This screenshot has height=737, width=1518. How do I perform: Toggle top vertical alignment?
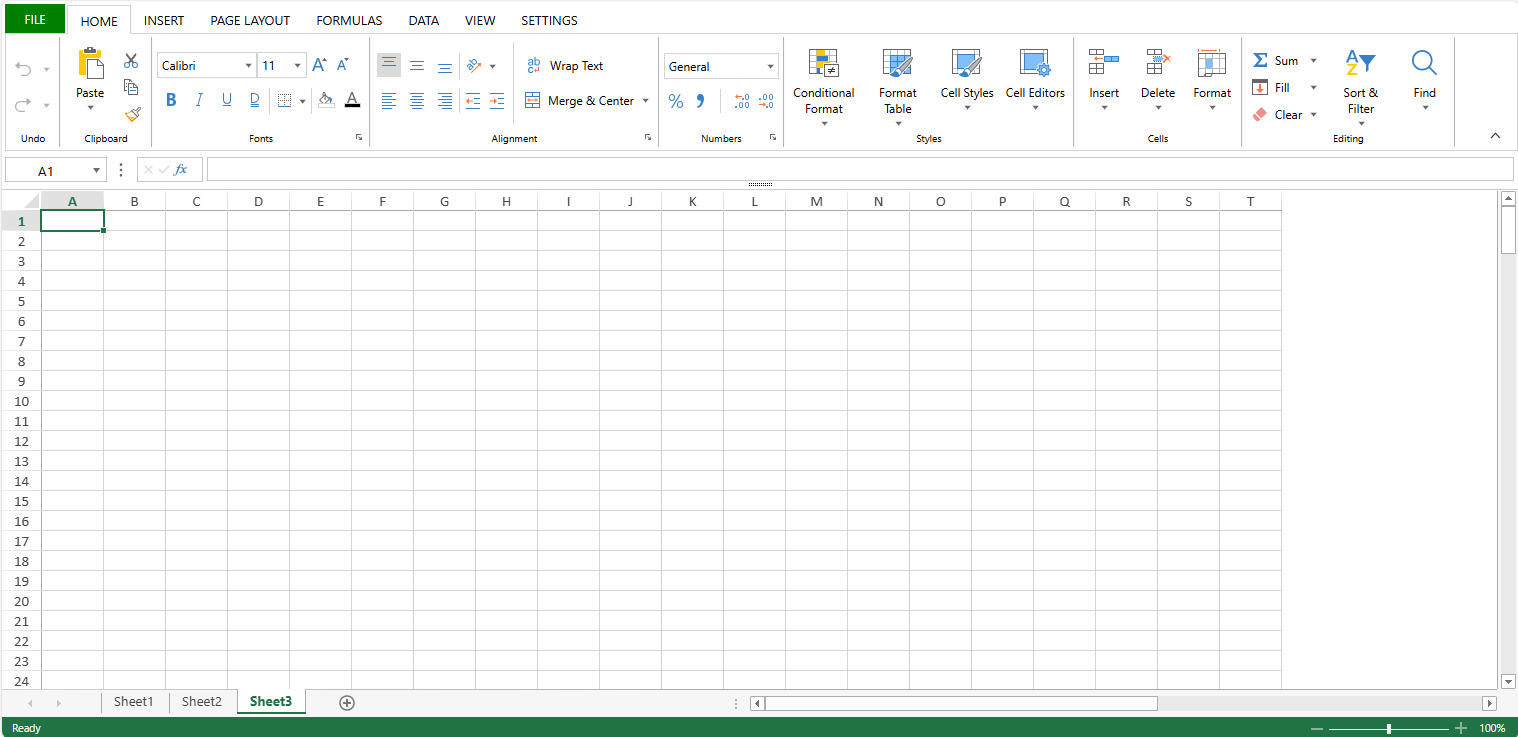coord(389,65)
